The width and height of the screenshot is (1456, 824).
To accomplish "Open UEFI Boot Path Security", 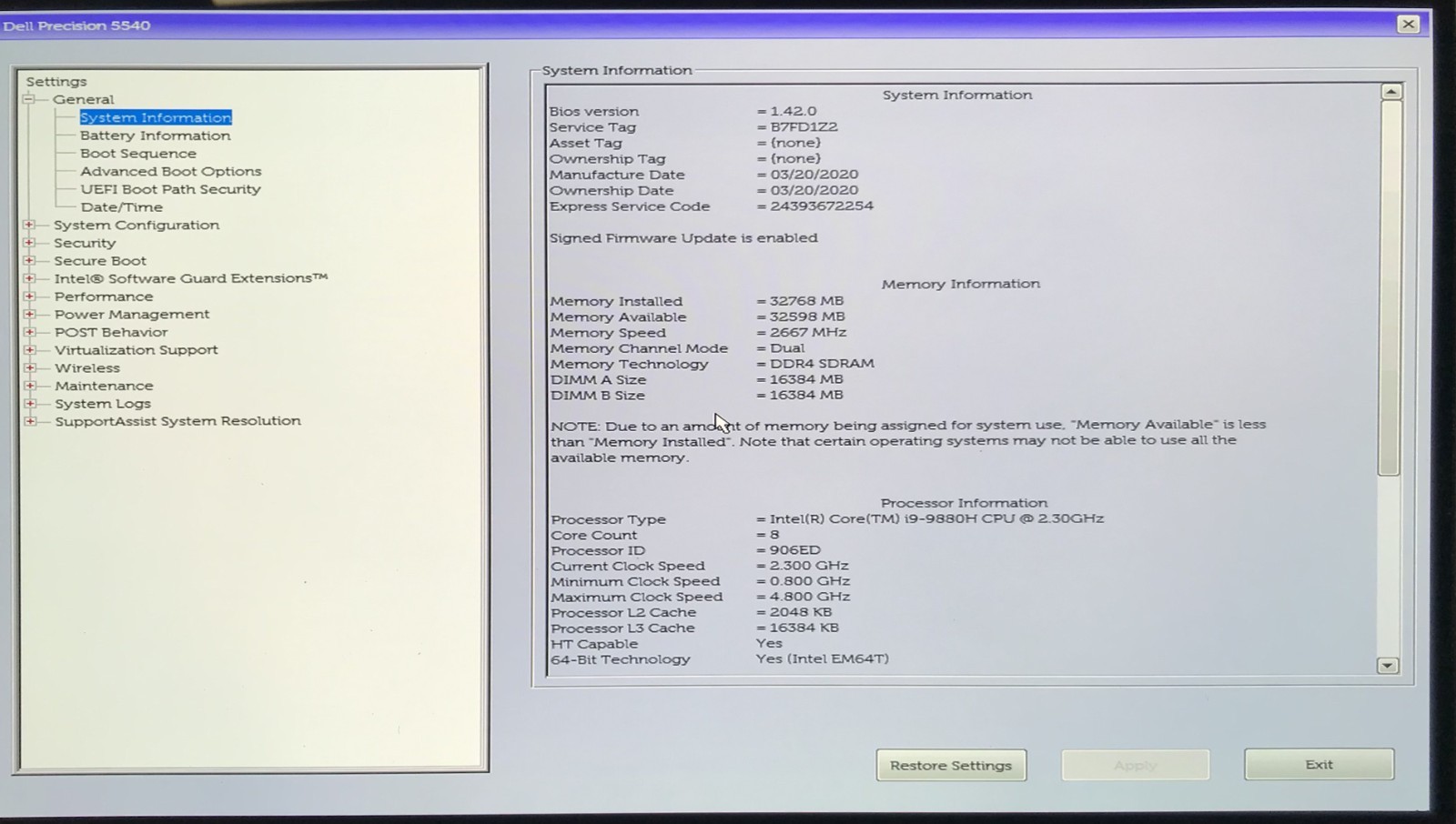I will (171, 189).
